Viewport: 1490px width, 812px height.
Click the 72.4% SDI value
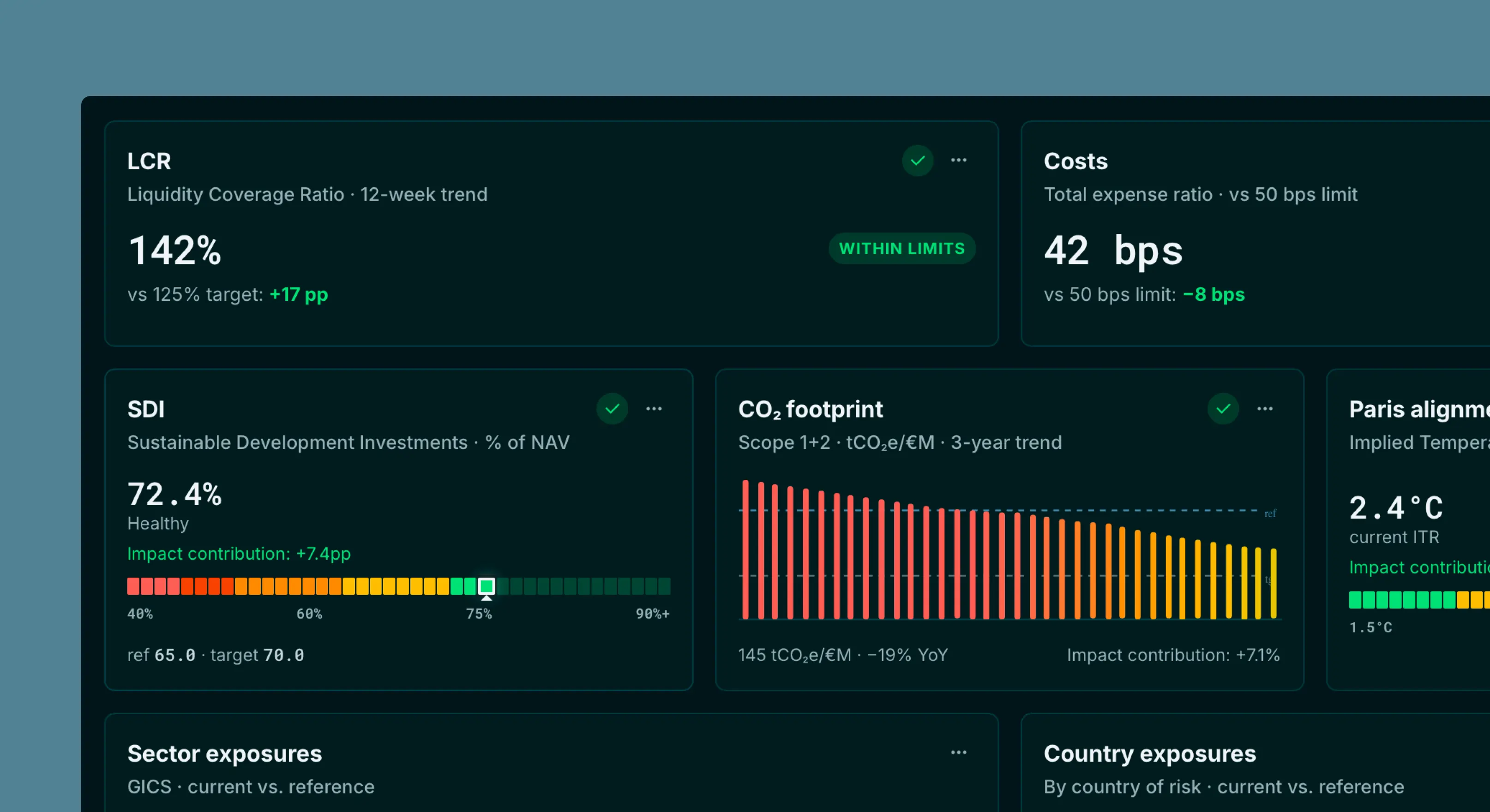(x=174, y=495)
